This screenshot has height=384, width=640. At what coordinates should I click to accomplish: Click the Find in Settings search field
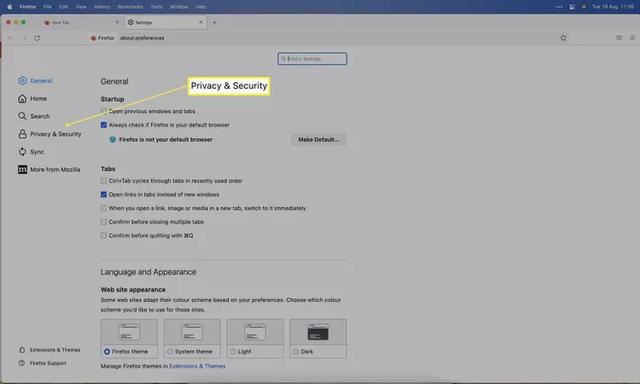tap(312, 59)
